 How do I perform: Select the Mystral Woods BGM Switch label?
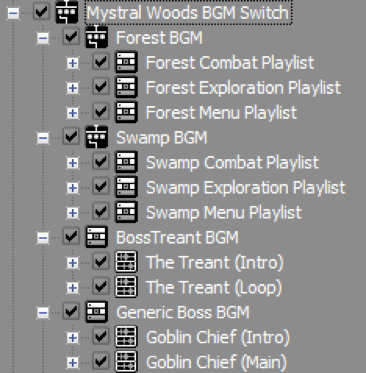pyautogui.click(x=188, y=12)
